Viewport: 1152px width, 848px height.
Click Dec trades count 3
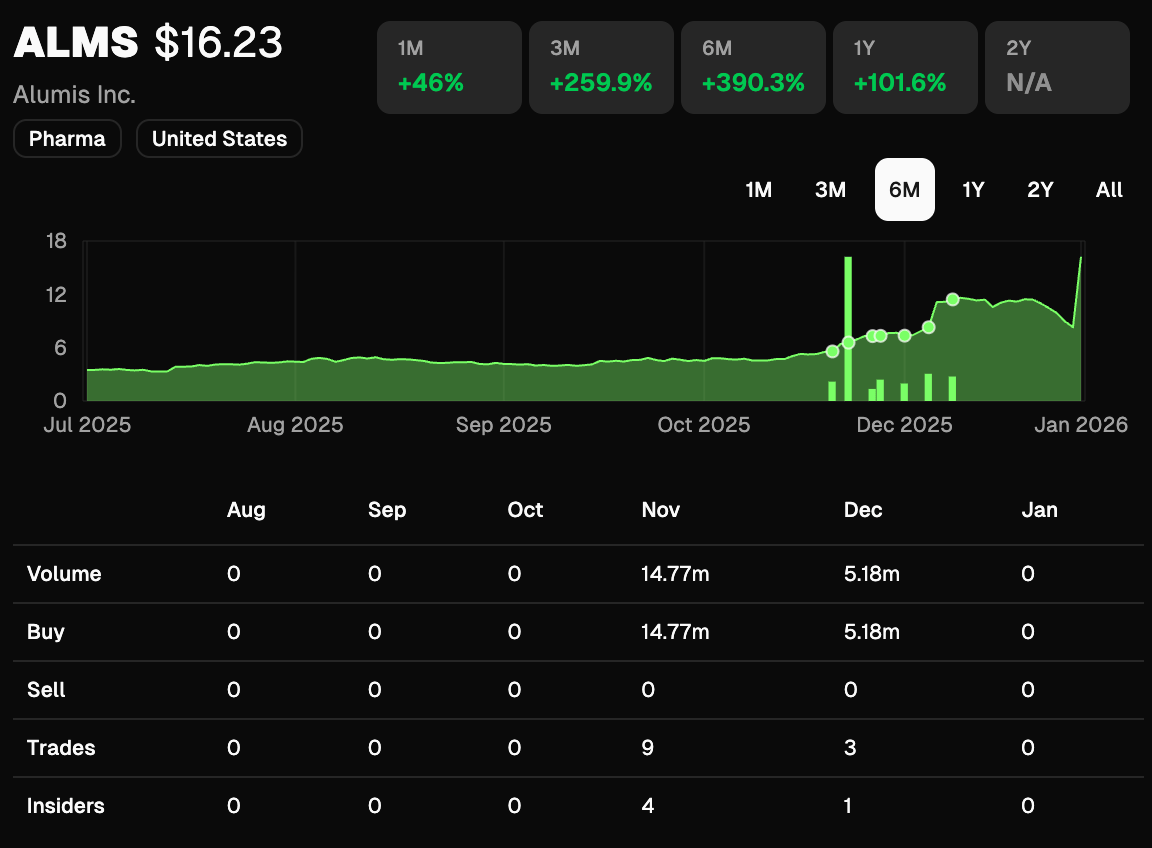850,747
